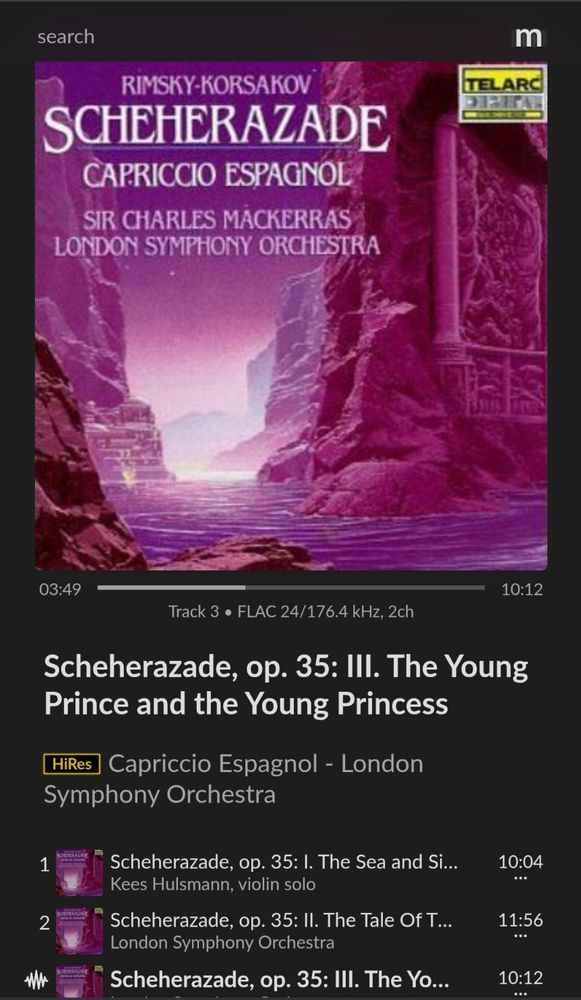Seek within the playback progress bar
This screenshot has height=1000, width=581.
[291, 588]
